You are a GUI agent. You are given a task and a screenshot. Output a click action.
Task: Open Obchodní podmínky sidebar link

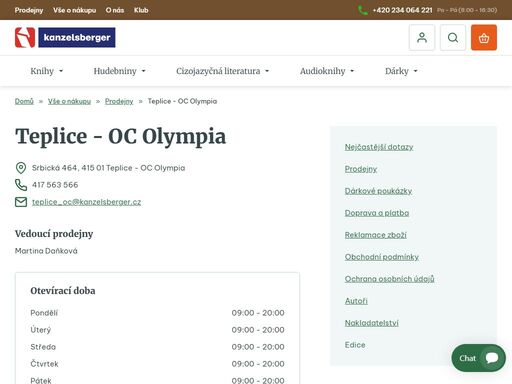point(382,257)
